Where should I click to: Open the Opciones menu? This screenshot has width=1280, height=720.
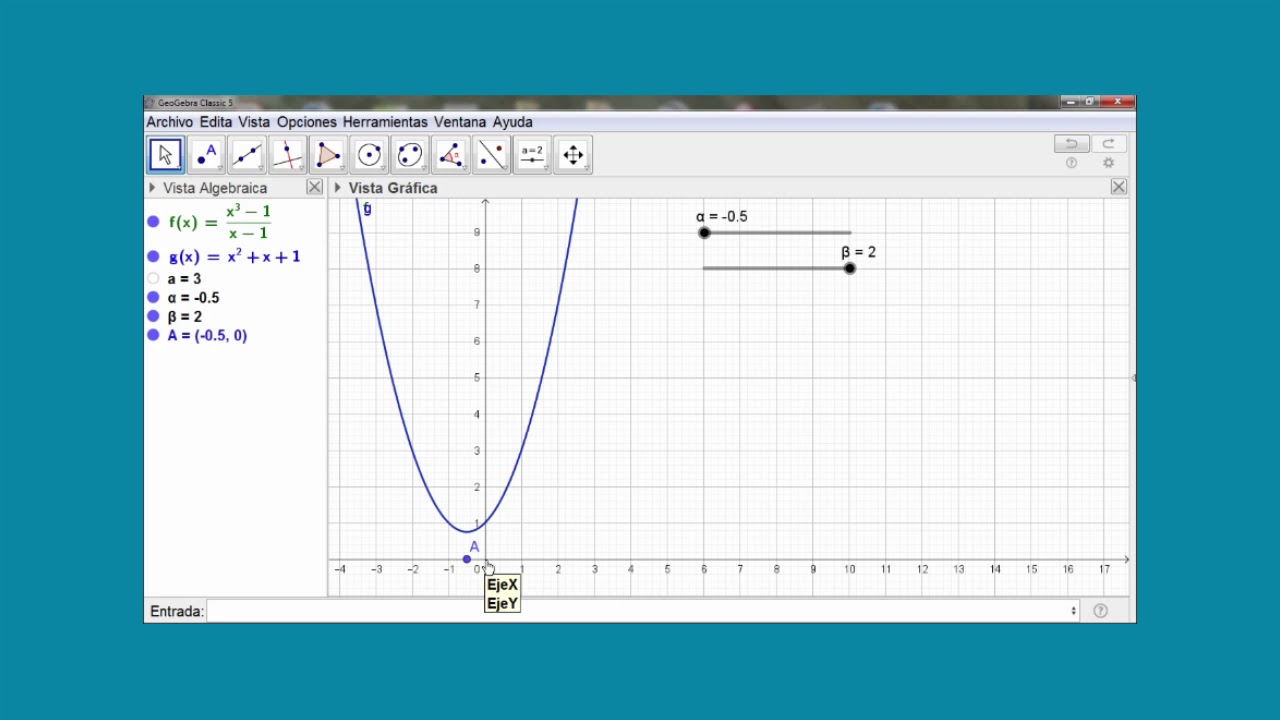pyautogui.click(x=307, y=122)
